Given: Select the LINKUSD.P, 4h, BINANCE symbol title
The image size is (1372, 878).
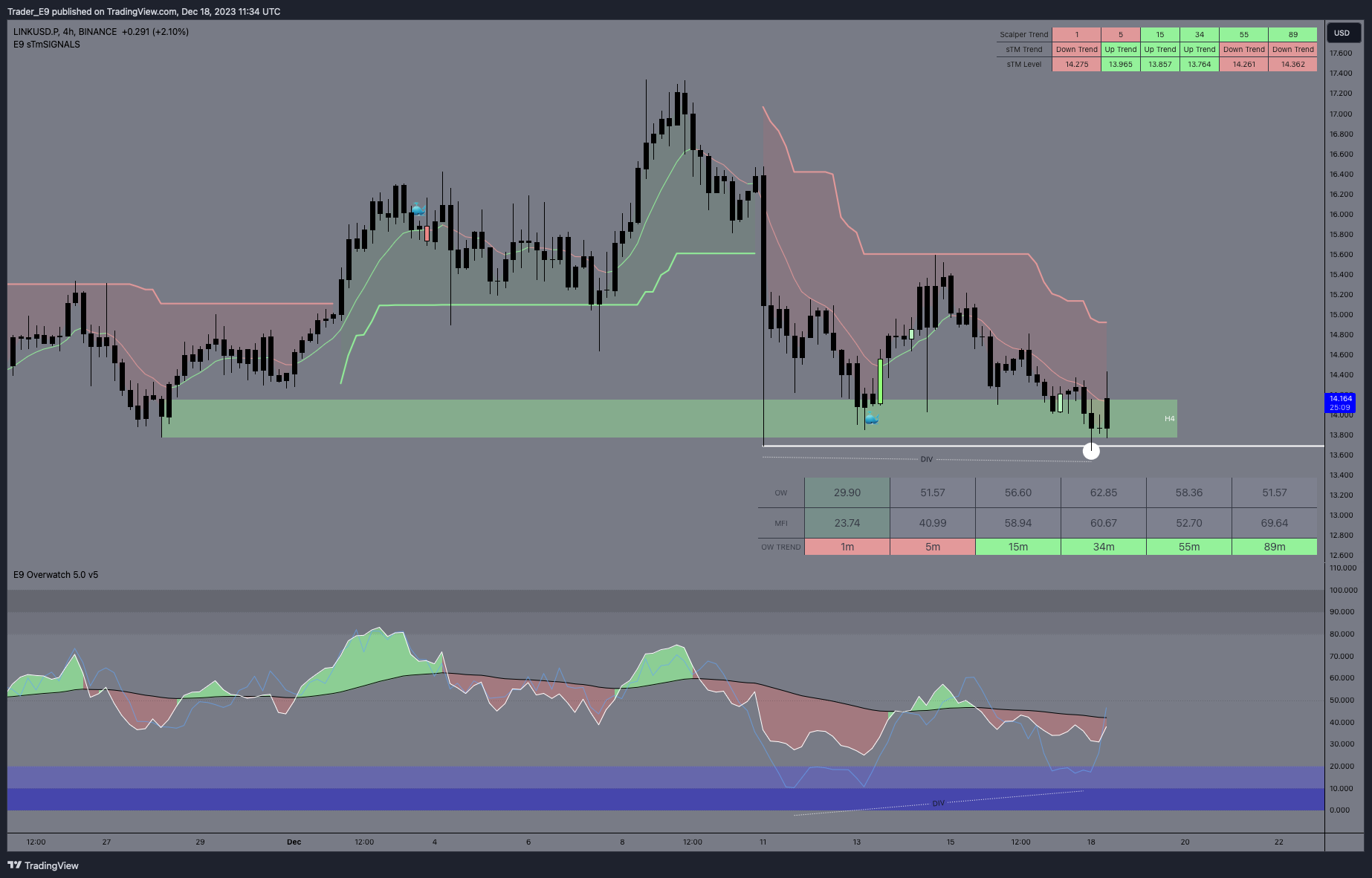Looking at the screenshot, I should 65,32.
